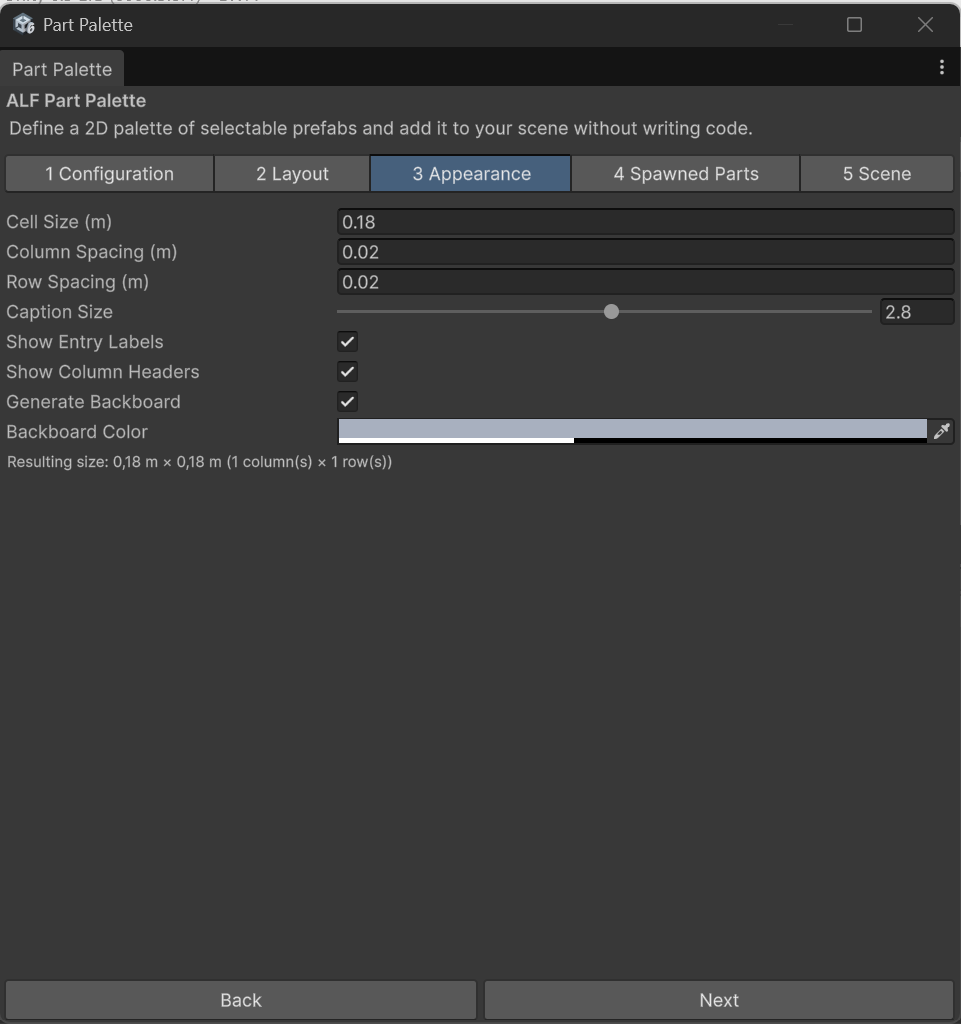Viewport: 961px width, 1024px height.
Task: Click the Generate Backboard label text
Action: point(93,402)
